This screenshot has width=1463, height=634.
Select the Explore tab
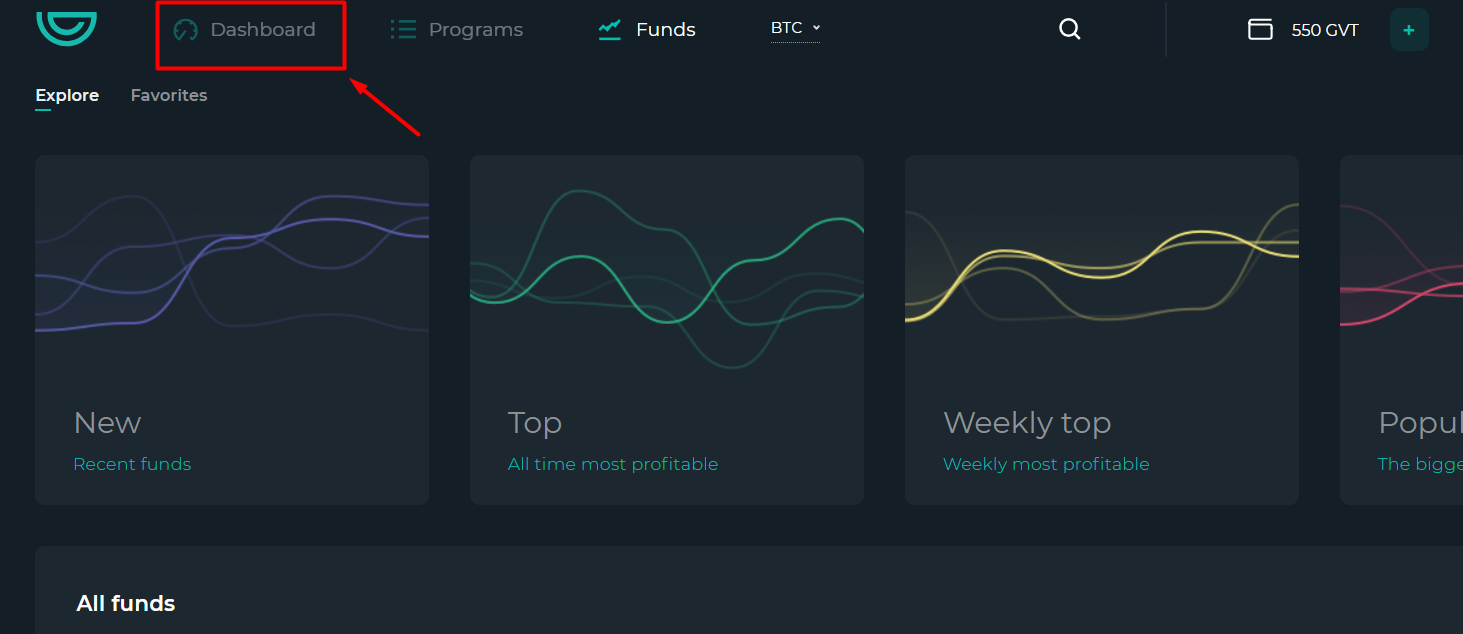(x=67, y=95)
